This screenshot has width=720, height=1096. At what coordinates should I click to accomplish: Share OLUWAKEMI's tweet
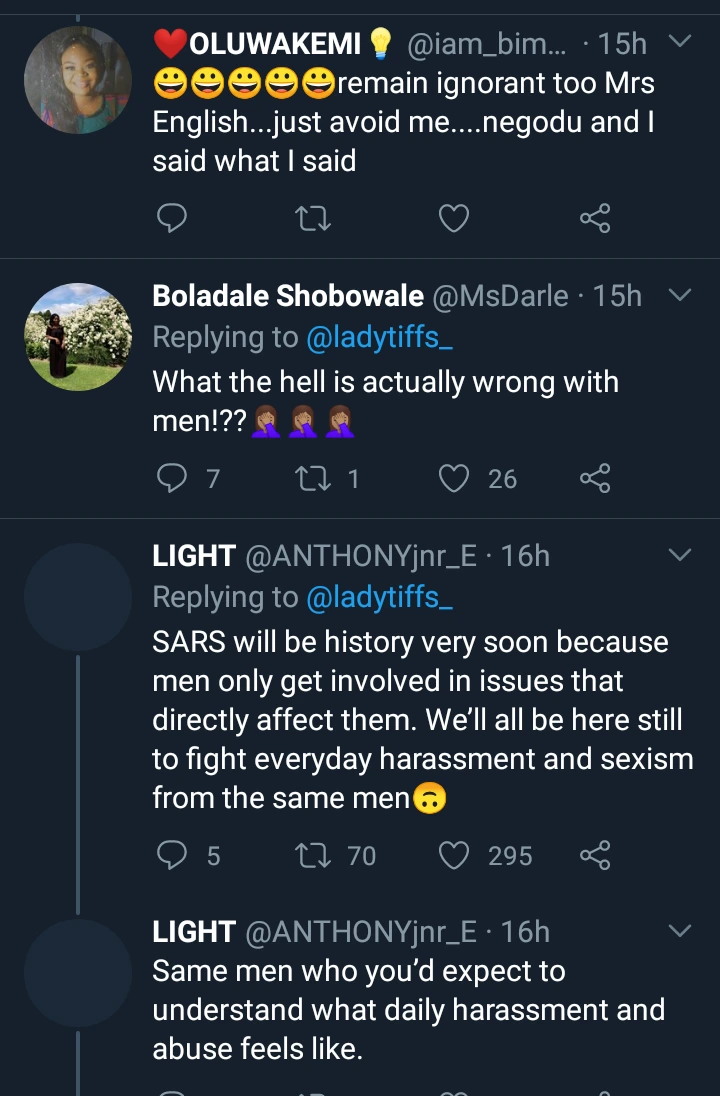coord(595,217)
